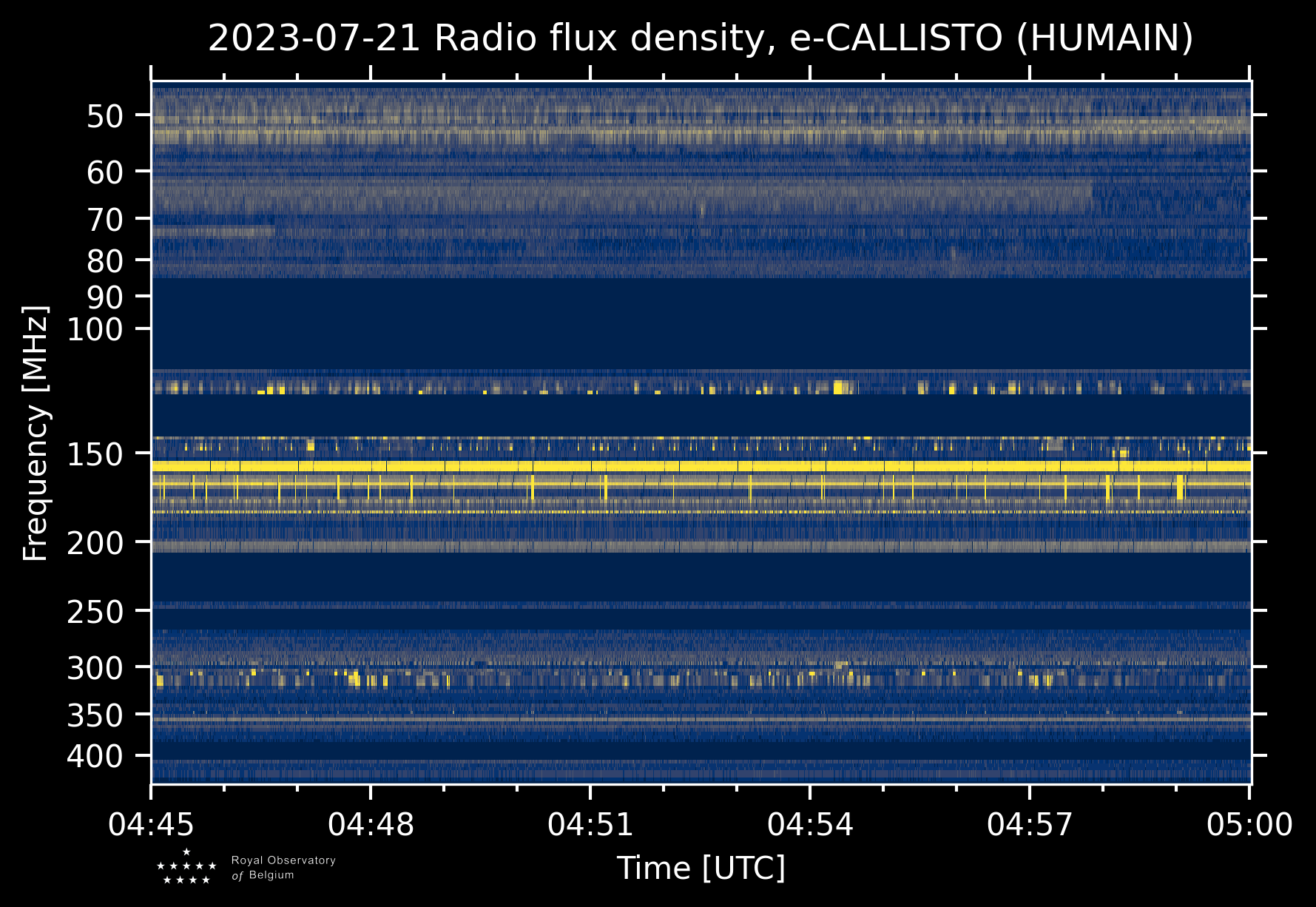Image resolution: width=1316 pixels, height=907 pixels.
Task: Click the 05:00 time tick label
Action: 1249,824
